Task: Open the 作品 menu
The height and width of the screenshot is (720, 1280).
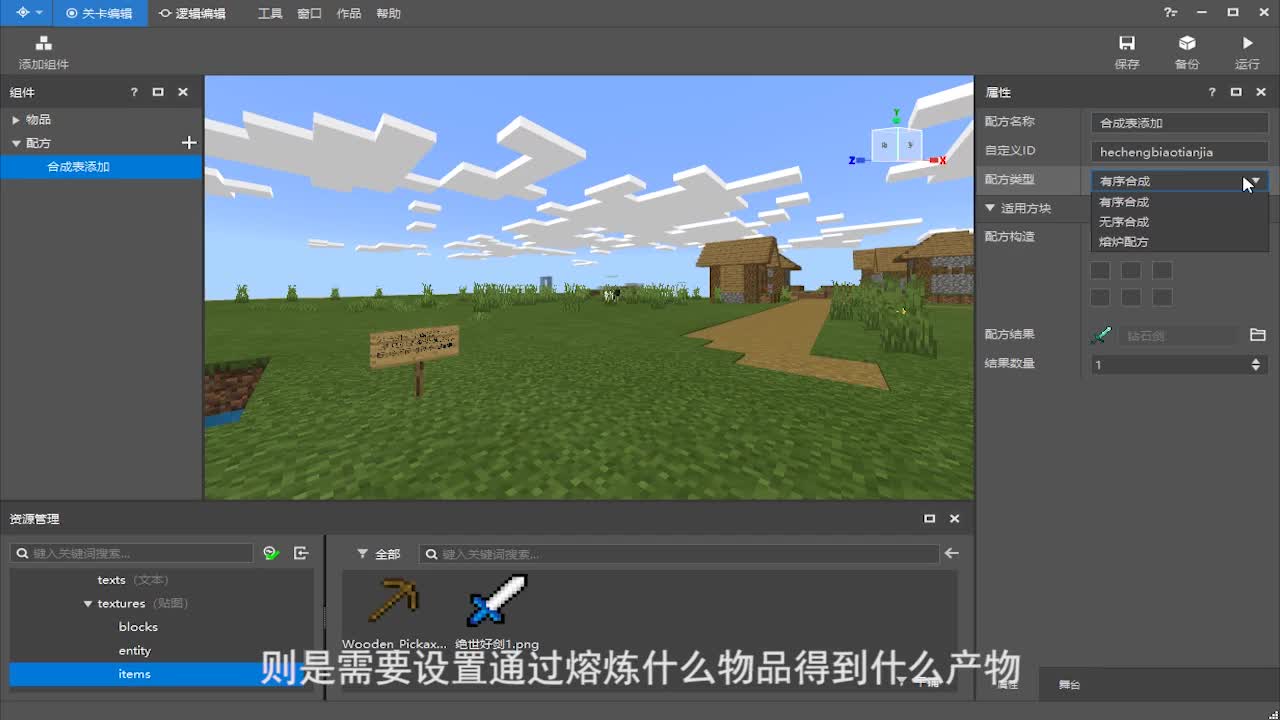Action: pos(349,13)
